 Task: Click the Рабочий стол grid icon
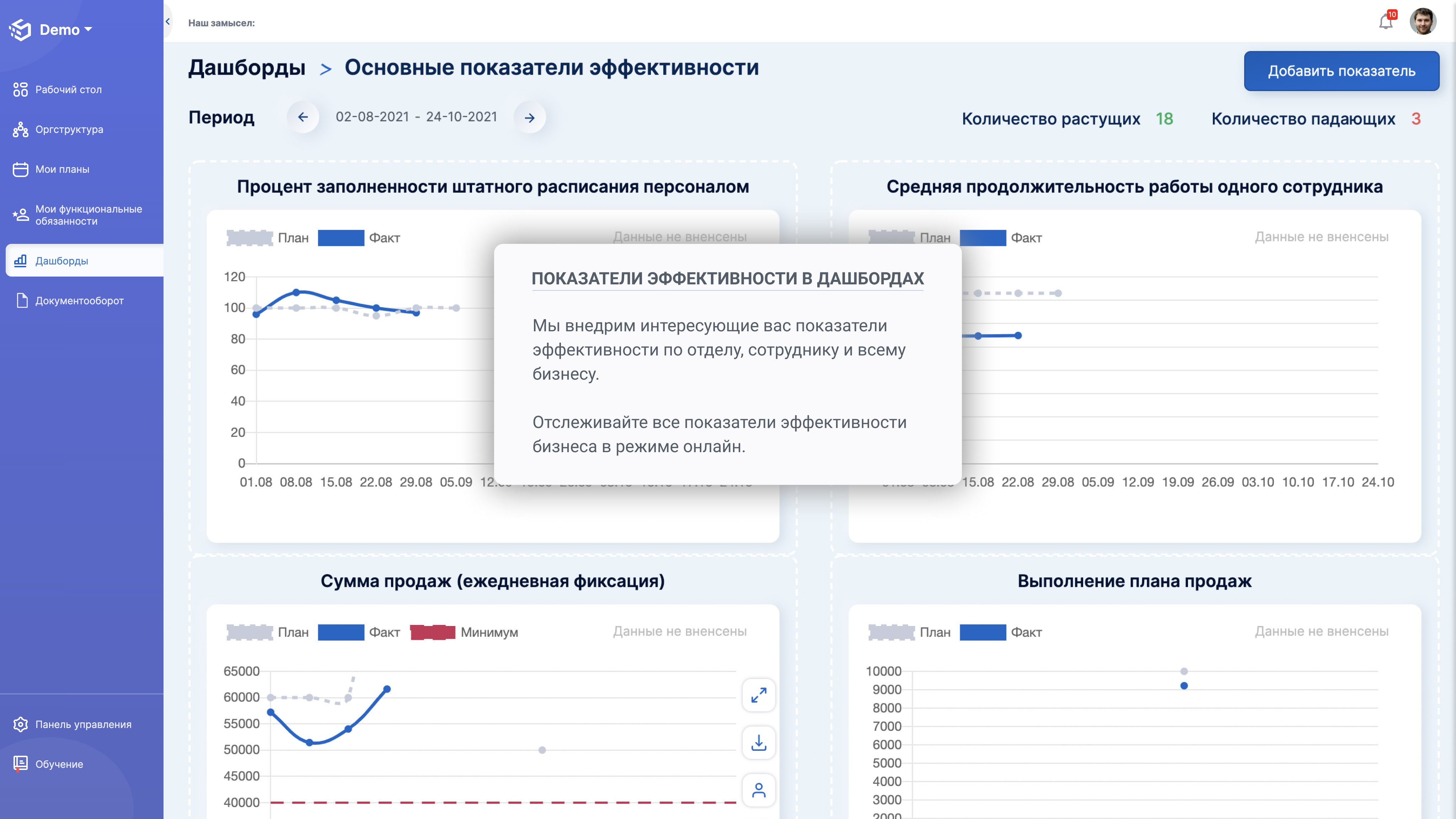(x=20, y=89)
